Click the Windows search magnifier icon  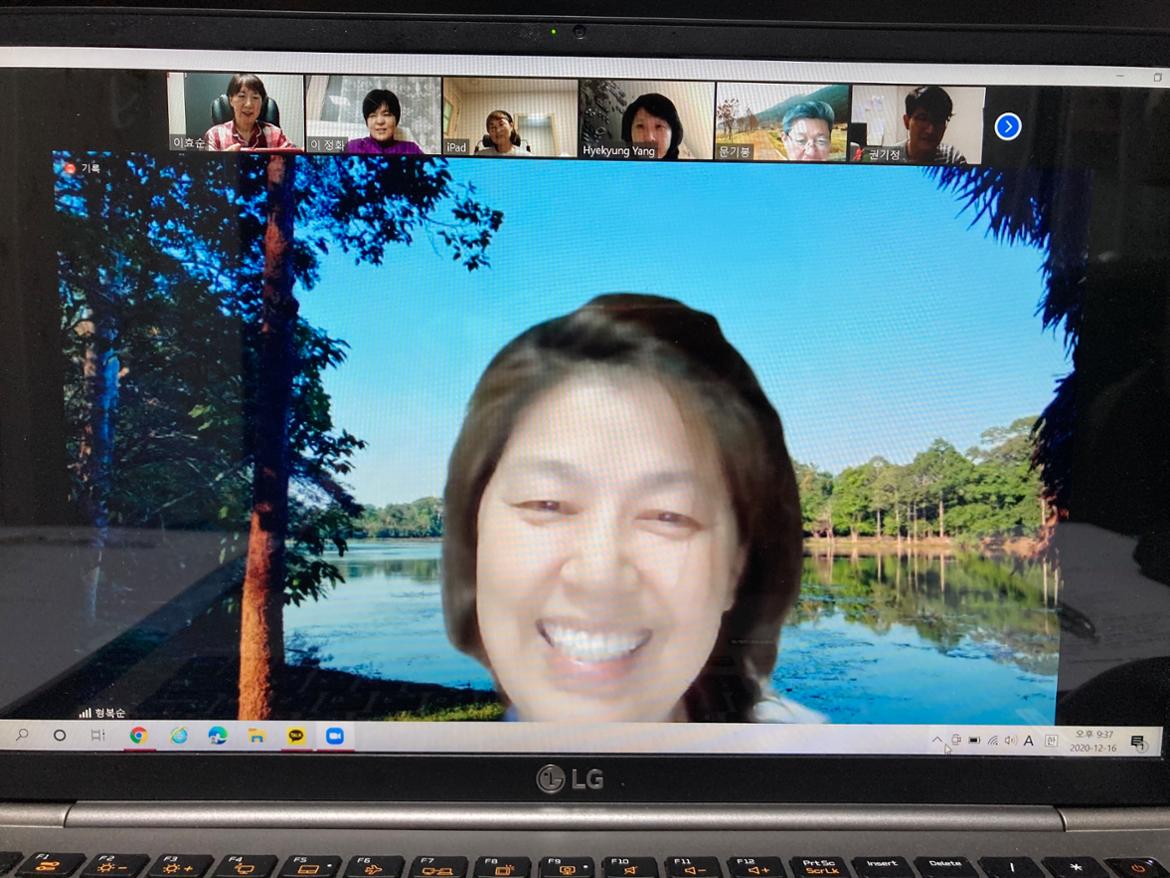coord(22,735)
